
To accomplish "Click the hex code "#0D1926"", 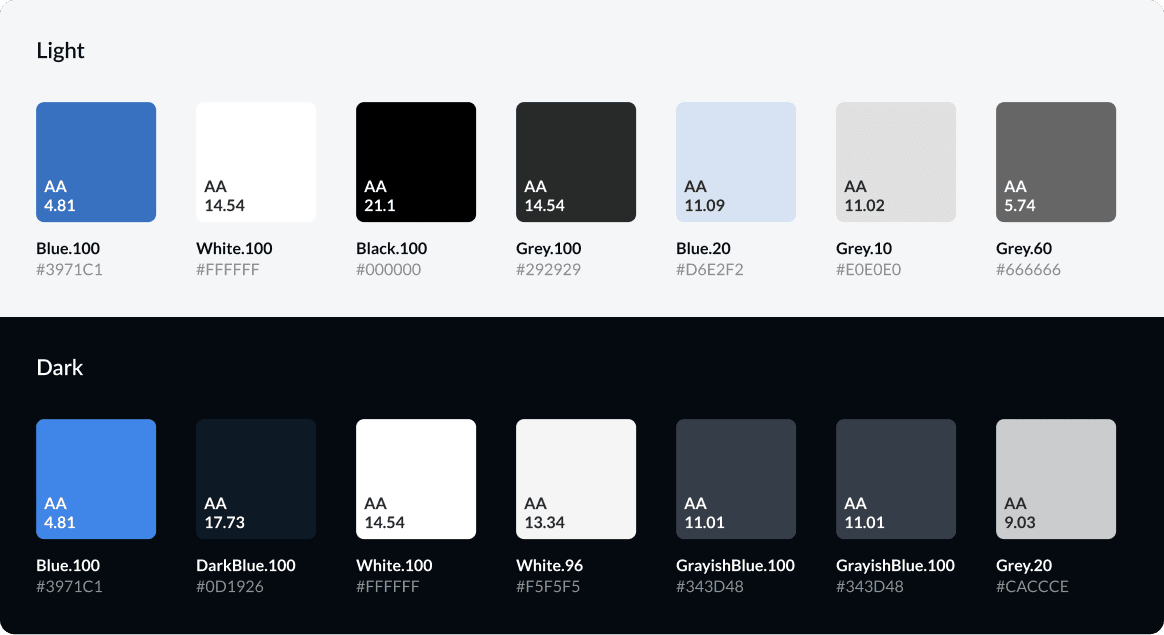I will tap(229, 587).
